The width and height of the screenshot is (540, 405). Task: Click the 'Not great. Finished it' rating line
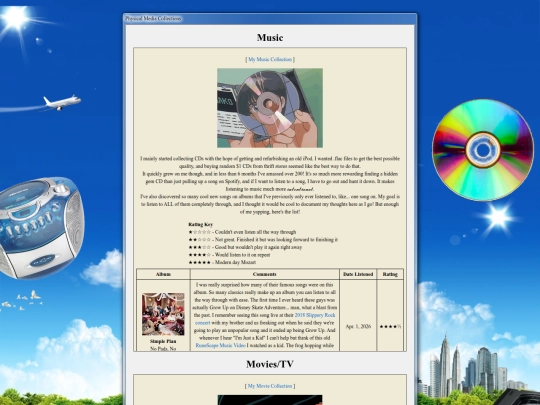tap(263, 239)
